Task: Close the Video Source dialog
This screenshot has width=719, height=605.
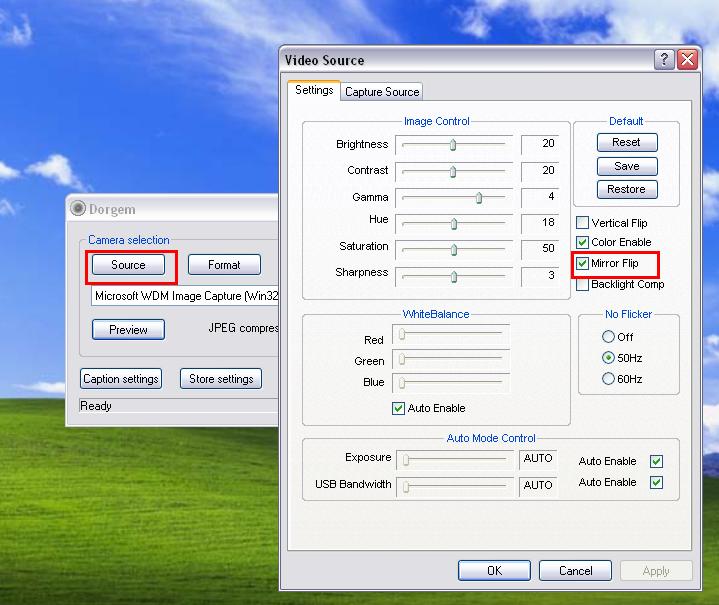Action: click(687, 60)
